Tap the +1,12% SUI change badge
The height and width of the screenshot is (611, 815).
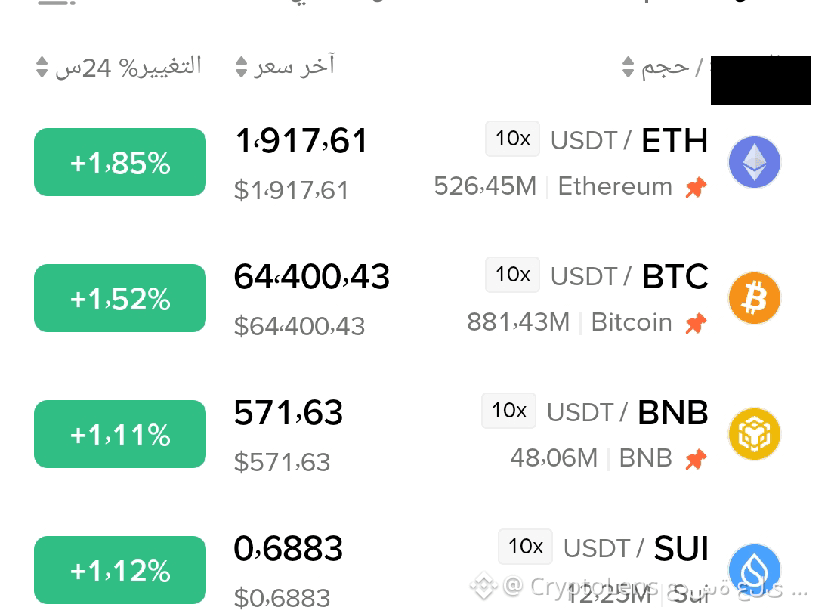pos(120,570)
